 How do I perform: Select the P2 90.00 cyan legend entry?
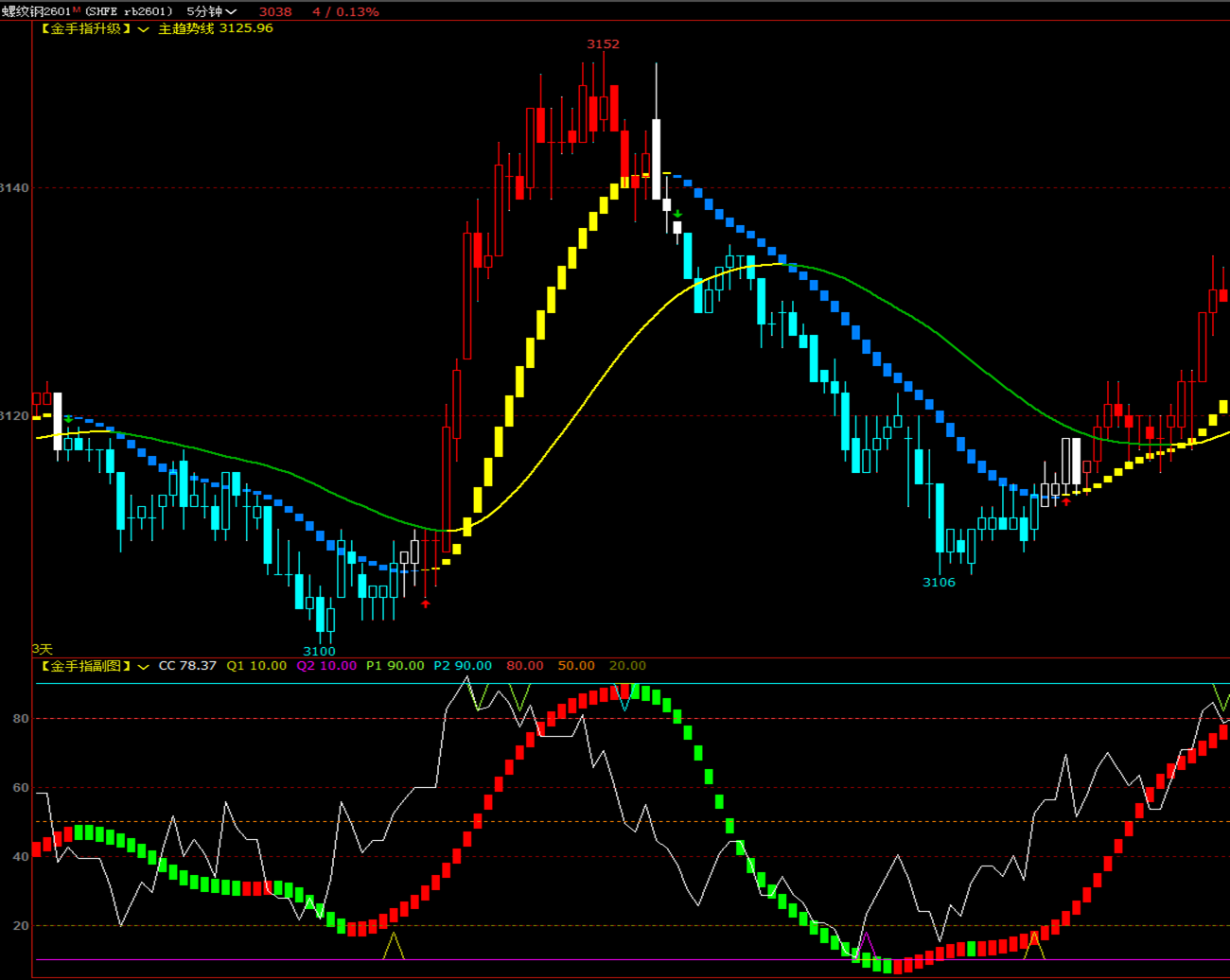point(463,666)
